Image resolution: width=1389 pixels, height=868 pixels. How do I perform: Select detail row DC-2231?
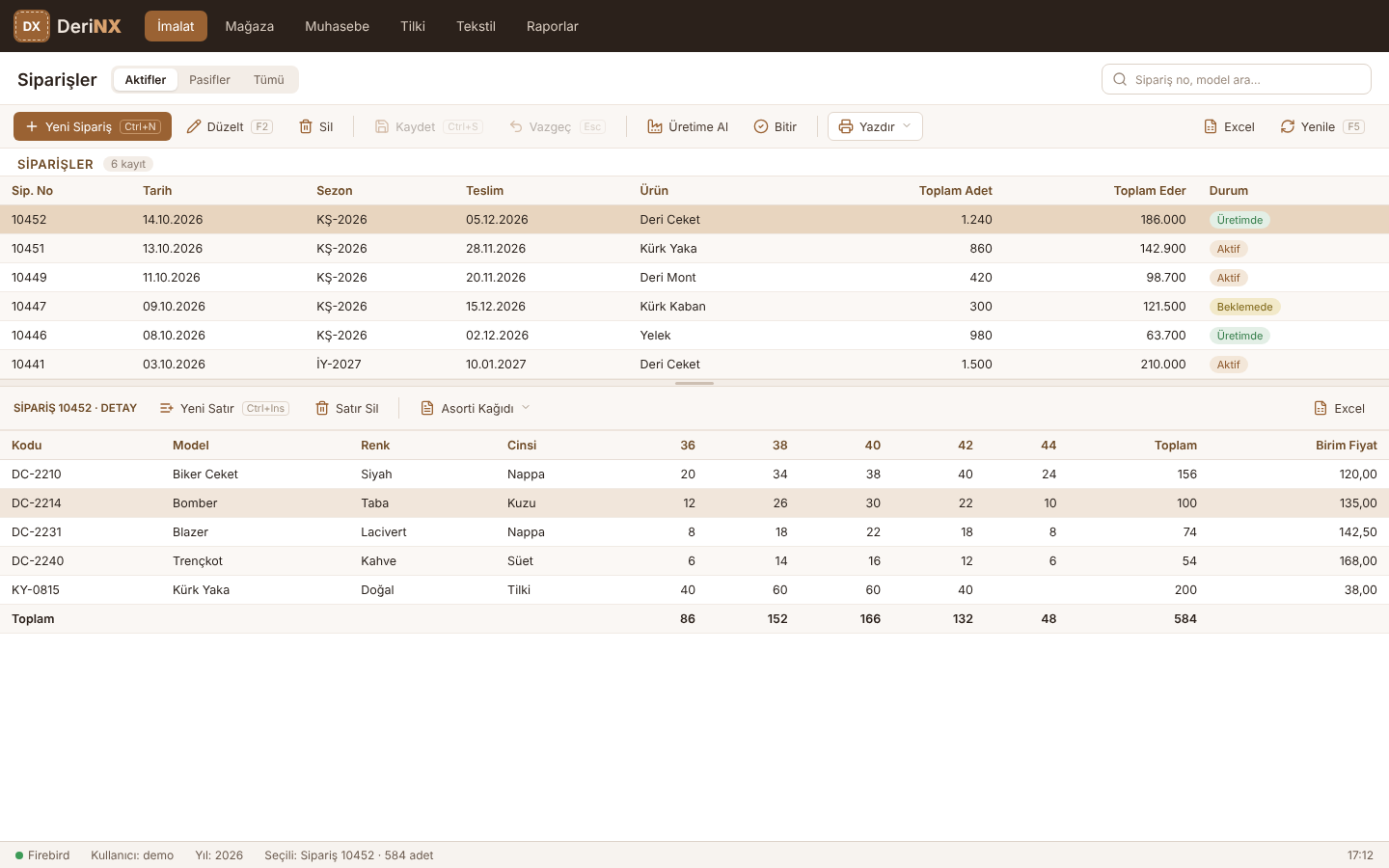(x=694, y=532)
